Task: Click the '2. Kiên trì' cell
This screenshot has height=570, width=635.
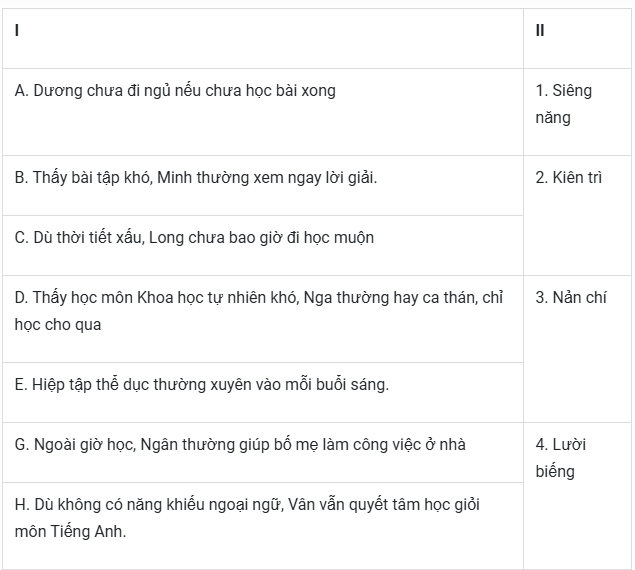Action: (577, 216)
